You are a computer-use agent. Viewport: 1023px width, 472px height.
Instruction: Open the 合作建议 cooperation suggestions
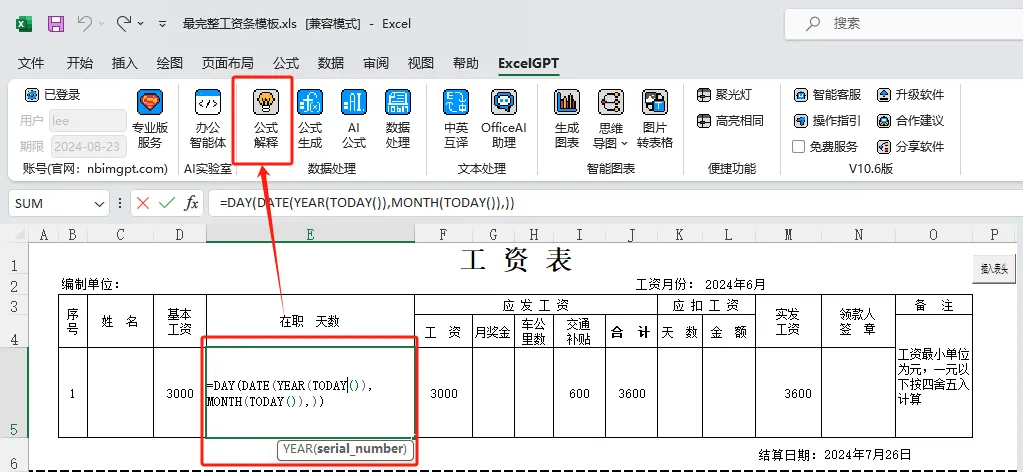911,121
